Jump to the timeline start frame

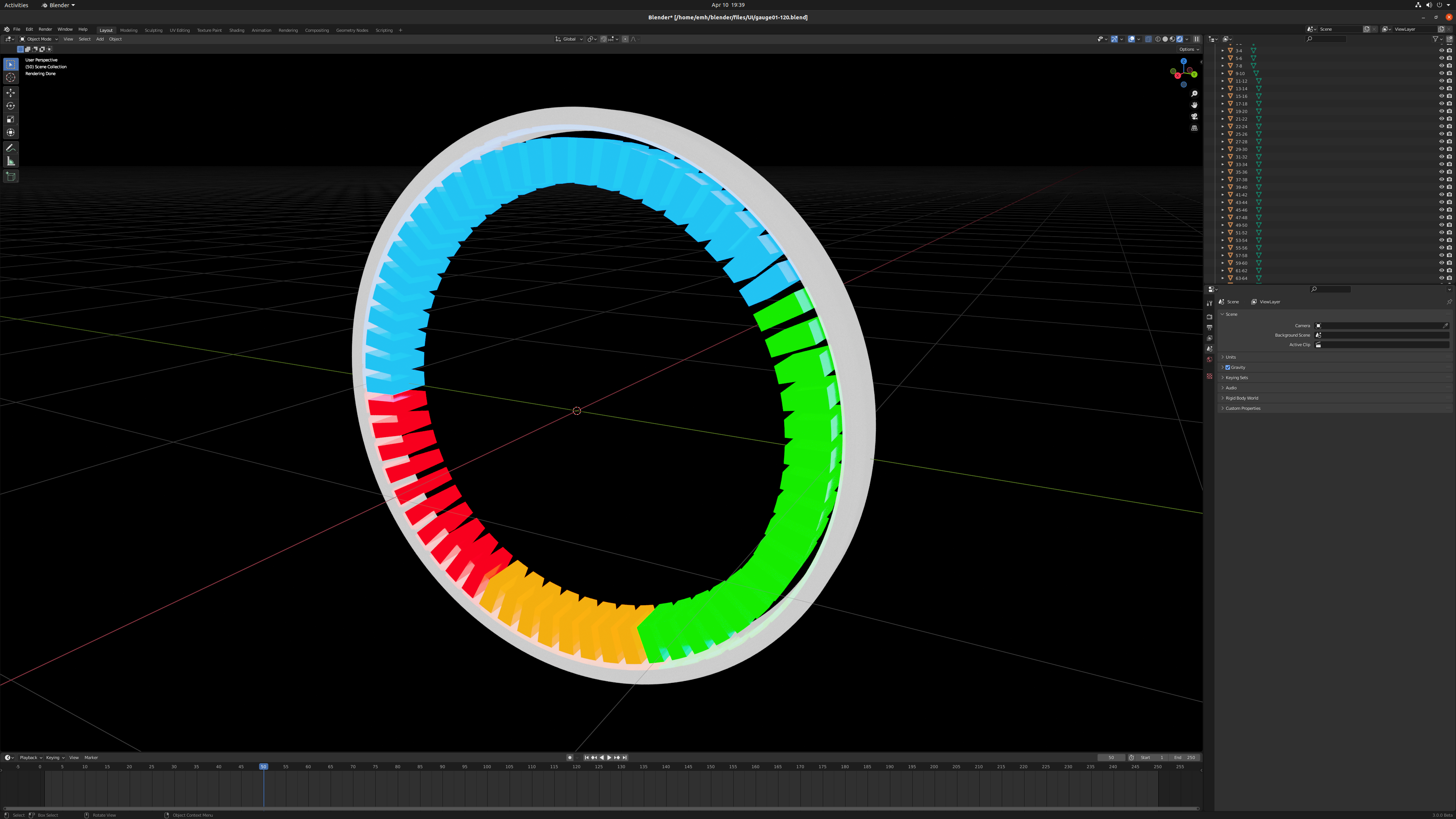coord(587,758)
